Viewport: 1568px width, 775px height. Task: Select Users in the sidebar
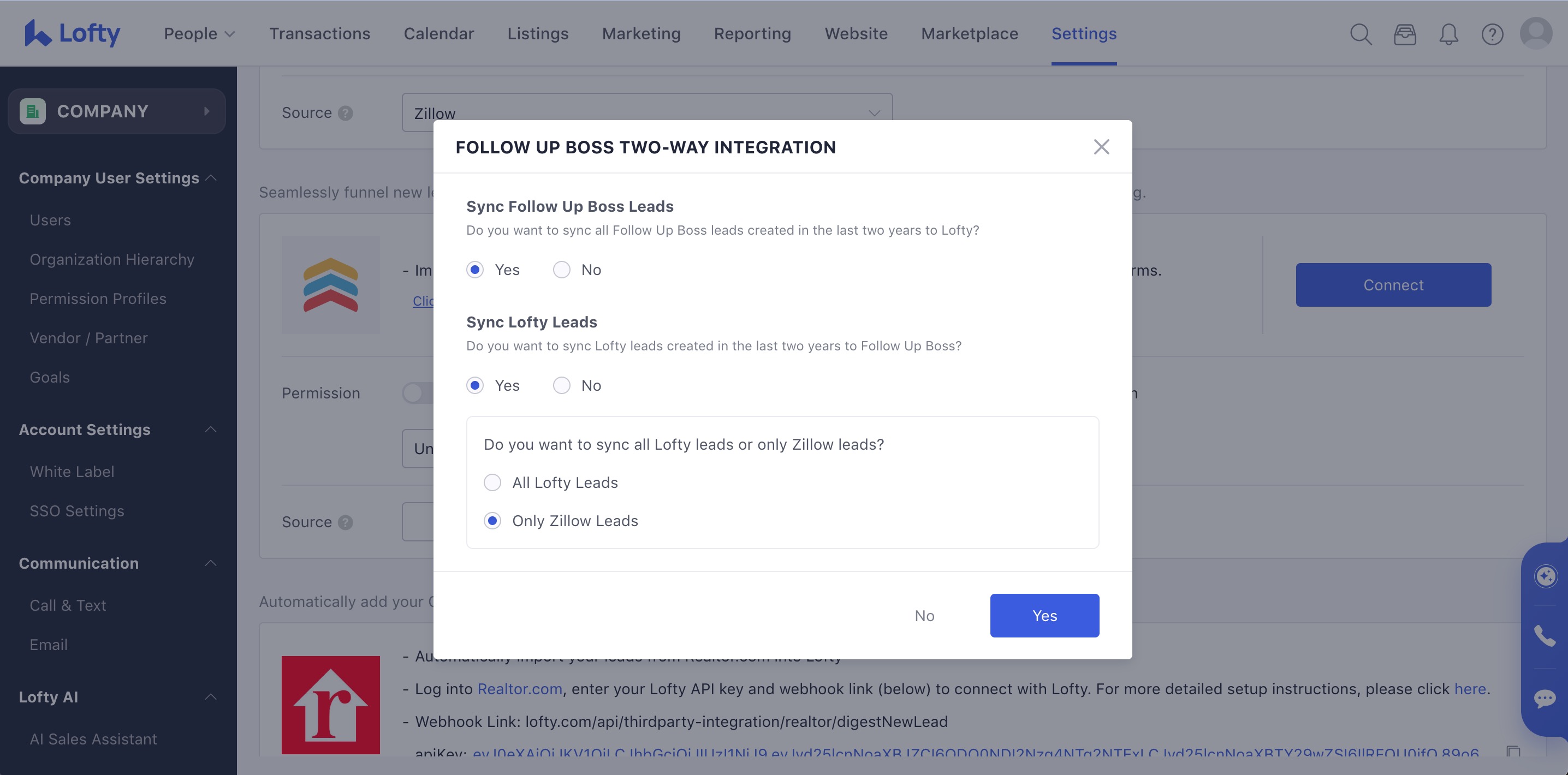(50, 219)
